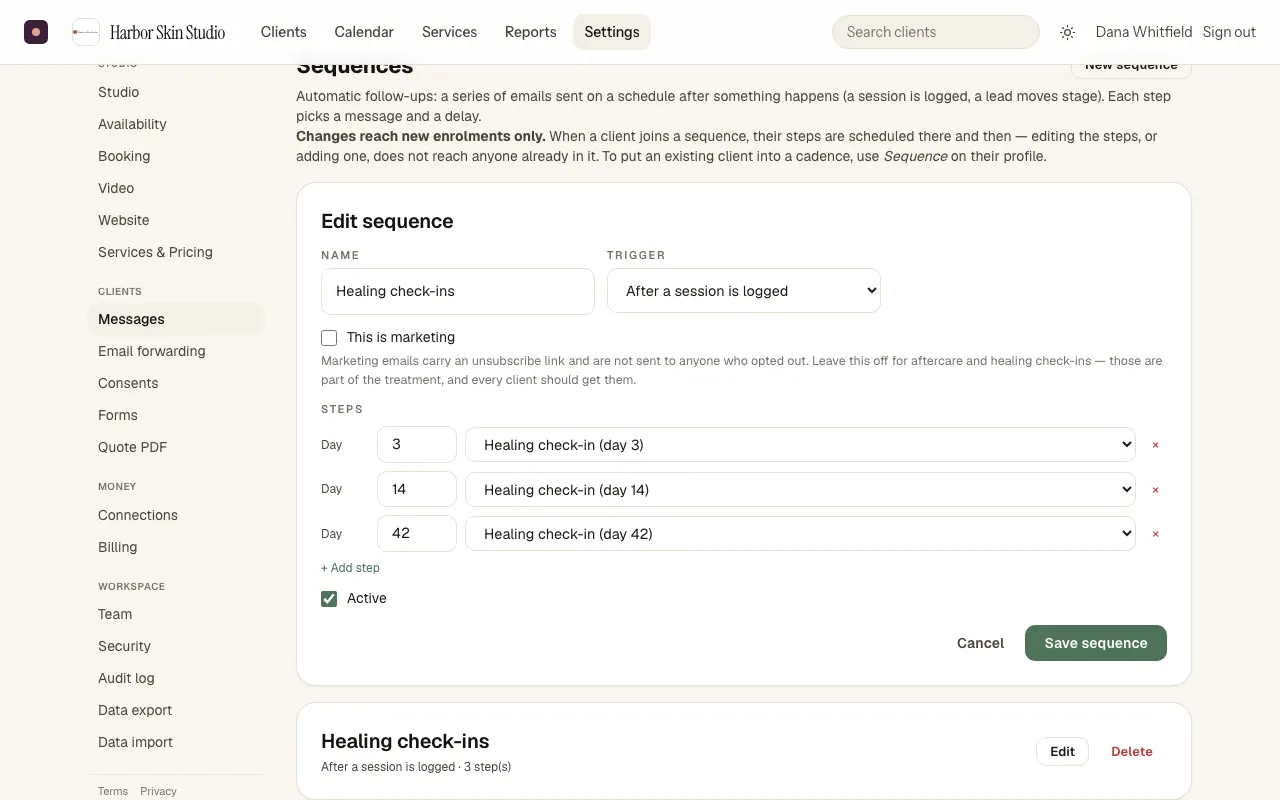
Task: Check the This is marketing checkbox
Action: (329, 338)
